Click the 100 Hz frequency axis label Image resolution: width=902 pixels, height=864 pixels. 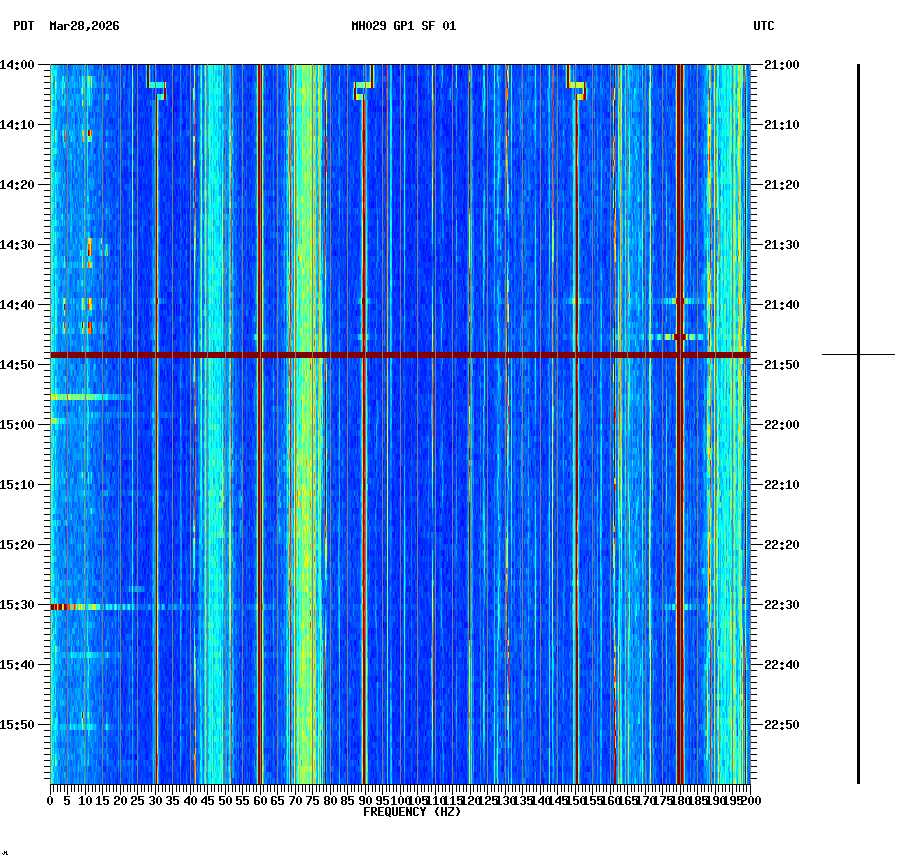400,800
